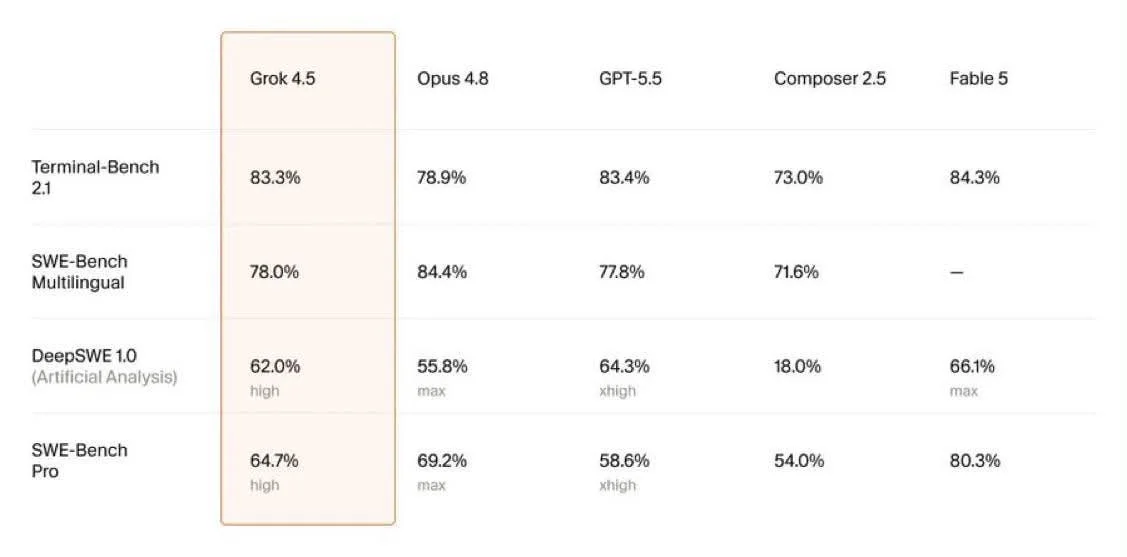This screenshot has height=557, width=1127.
Task: Click the max label under Opus 4.8's 69.2%
Action: pyautogui.click(x=431, y=486)
